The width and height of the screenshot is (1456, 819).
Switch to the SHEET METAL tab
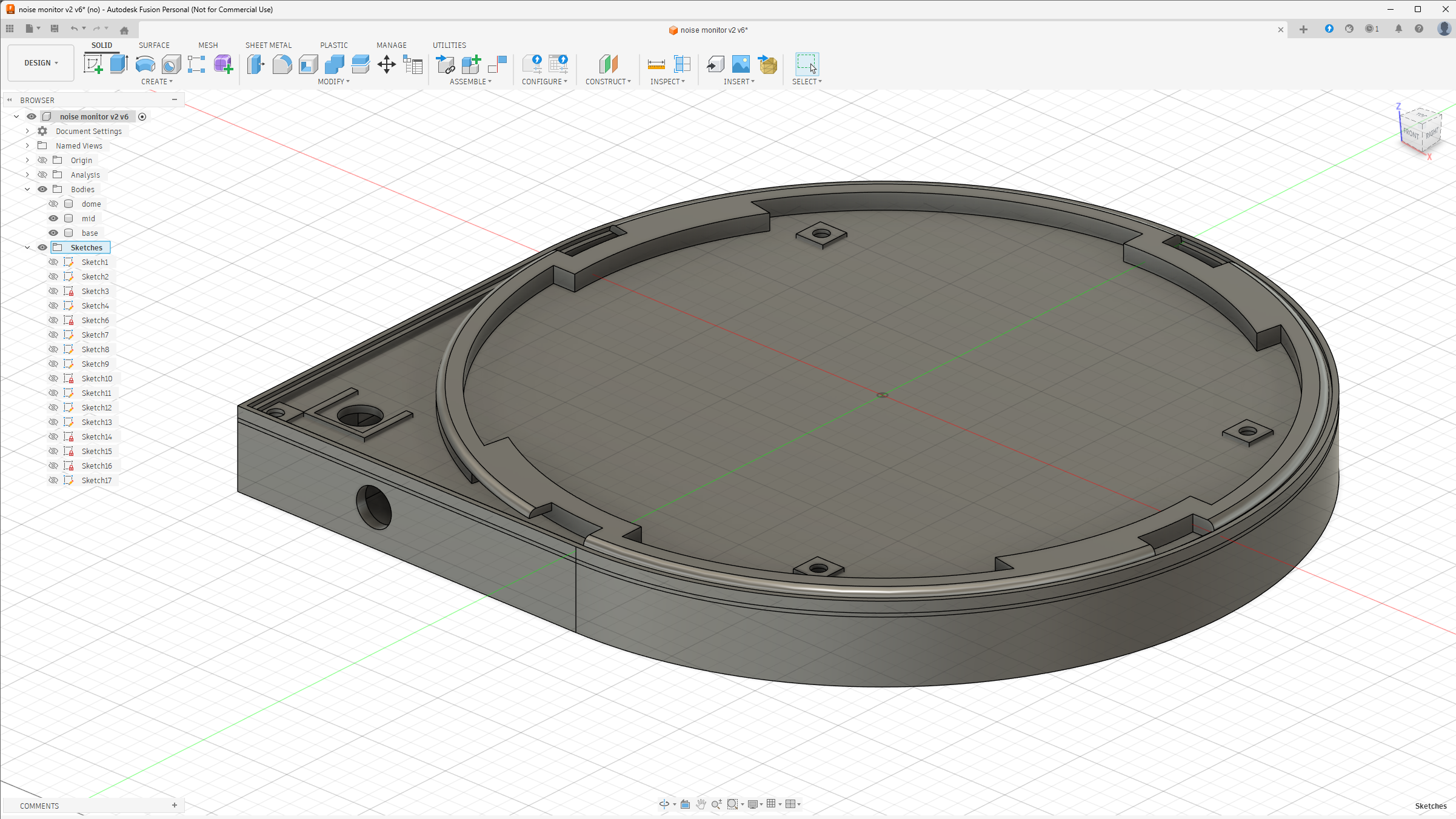(269, 45)
